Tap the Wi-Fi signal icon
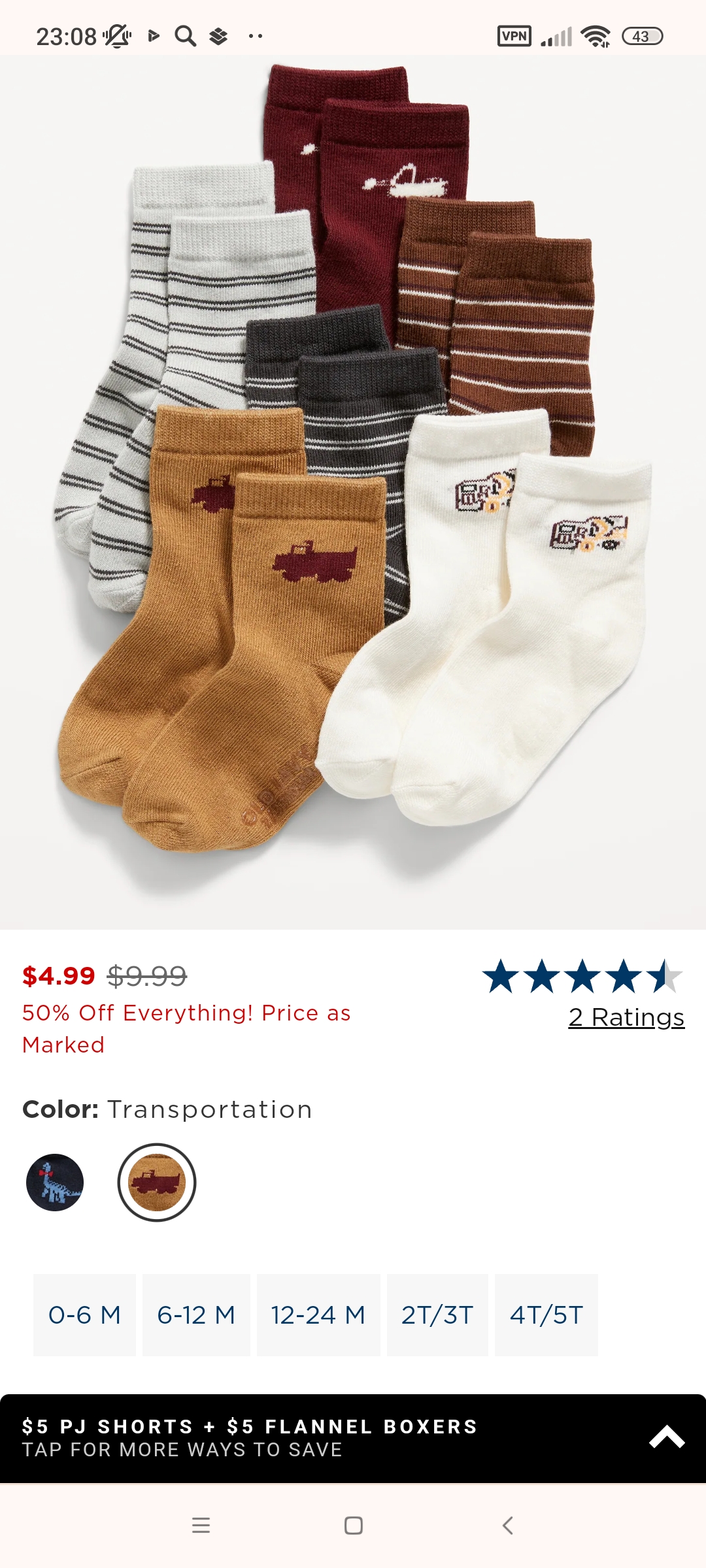This screenshot has height=1568, width=706. (596, 37)
